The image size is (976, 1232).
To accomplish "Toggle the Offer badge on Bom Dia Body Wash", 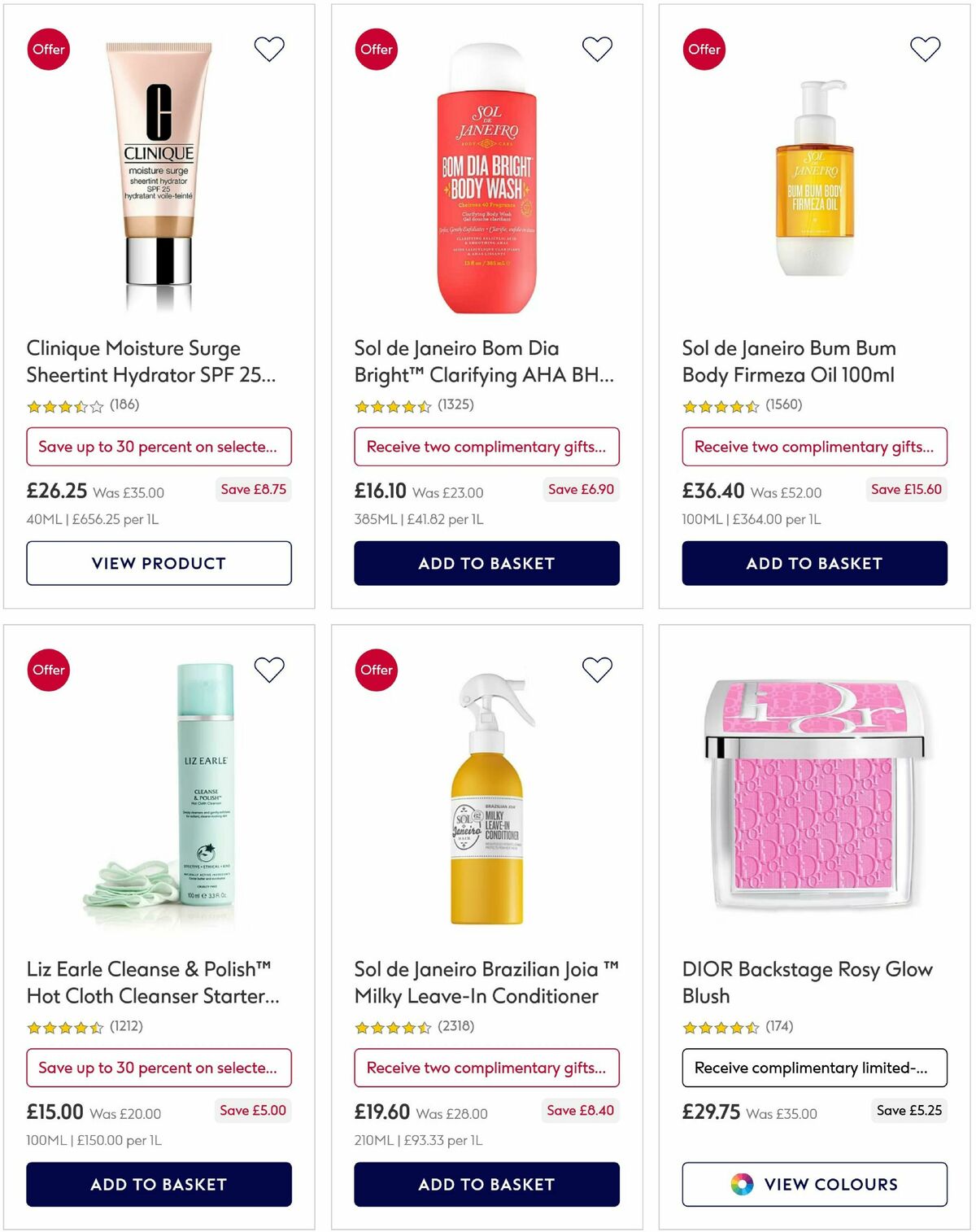I will [375, 49].
